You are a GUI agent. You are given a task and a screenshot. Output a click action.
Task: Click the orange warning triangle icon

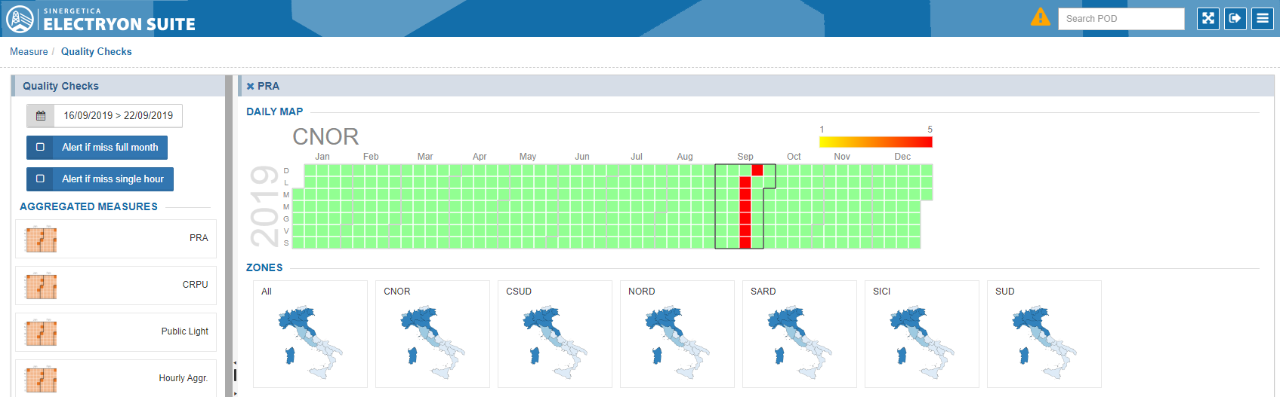[x=1041, y=17]
